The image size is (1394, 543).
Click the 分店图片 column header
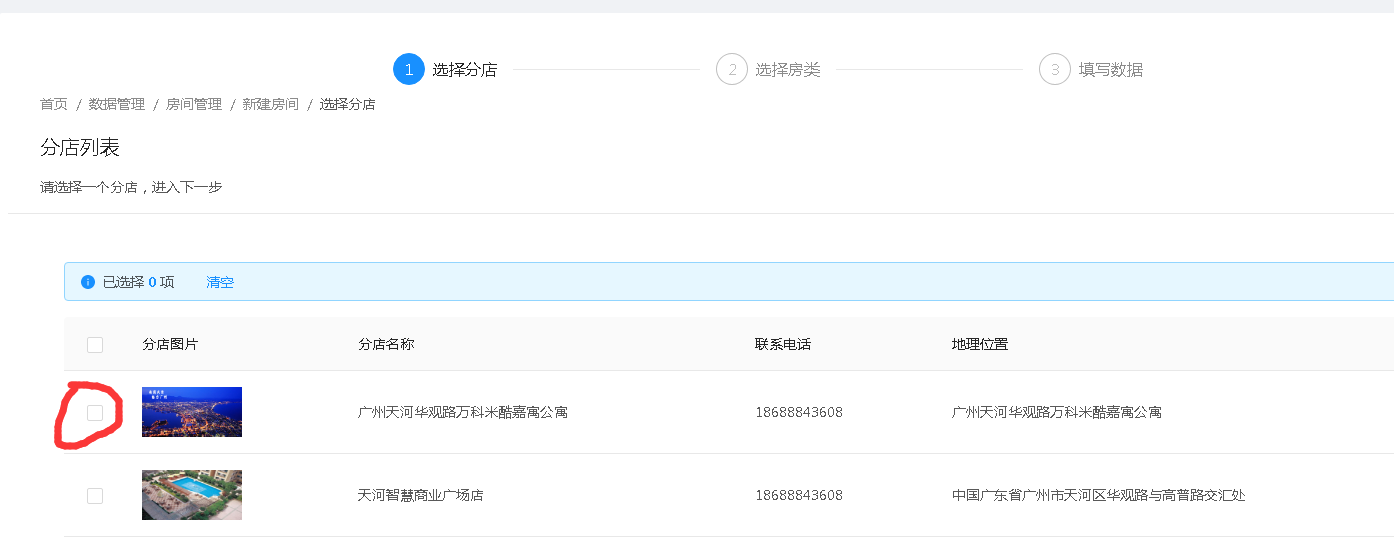170,344
